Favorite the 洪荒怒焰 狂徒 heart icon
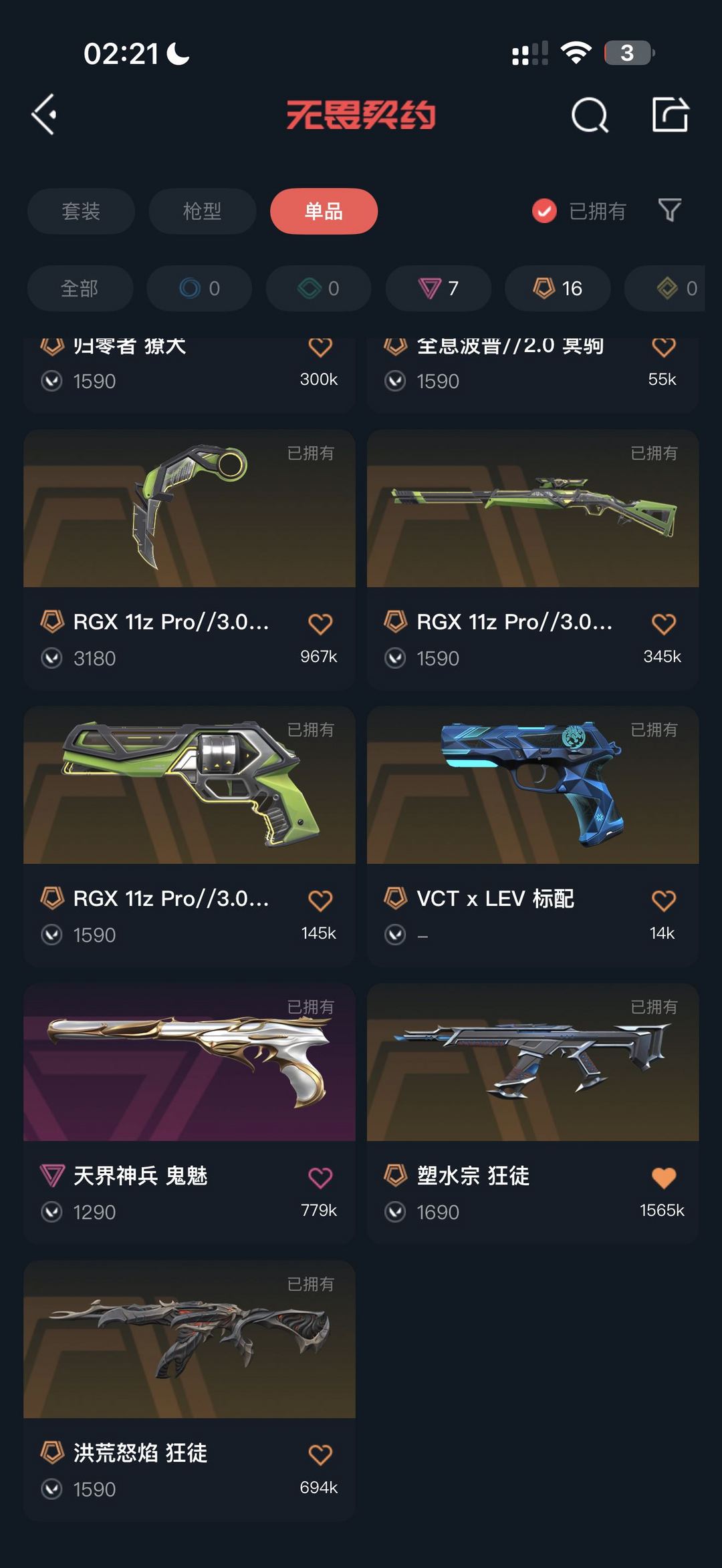Viewport: 722px width, 1568px height. 320,1454
